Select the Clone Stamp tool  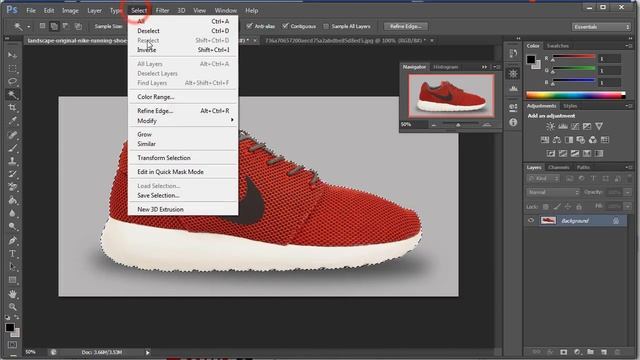click(x=12, y=161)
